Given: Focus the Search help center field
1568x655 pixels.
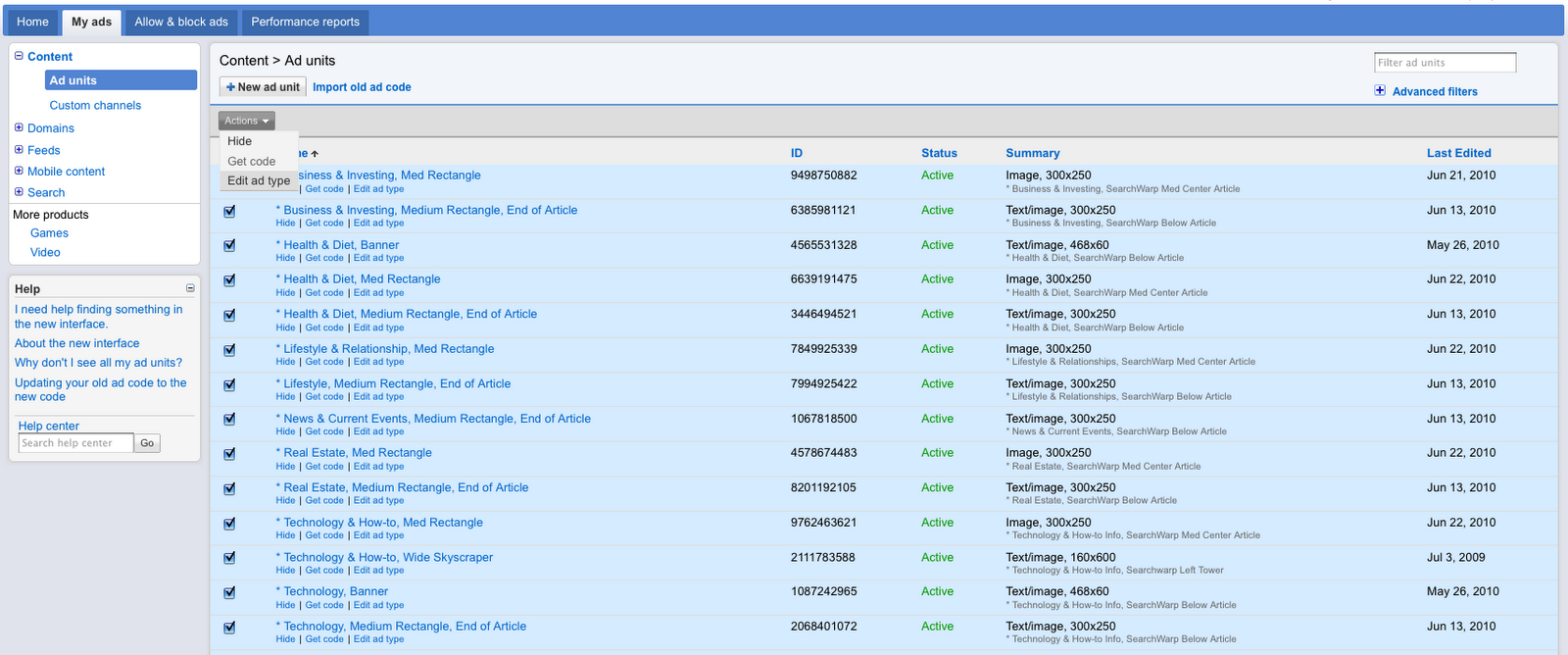Looking at the screenshot, I should point(75,443).
